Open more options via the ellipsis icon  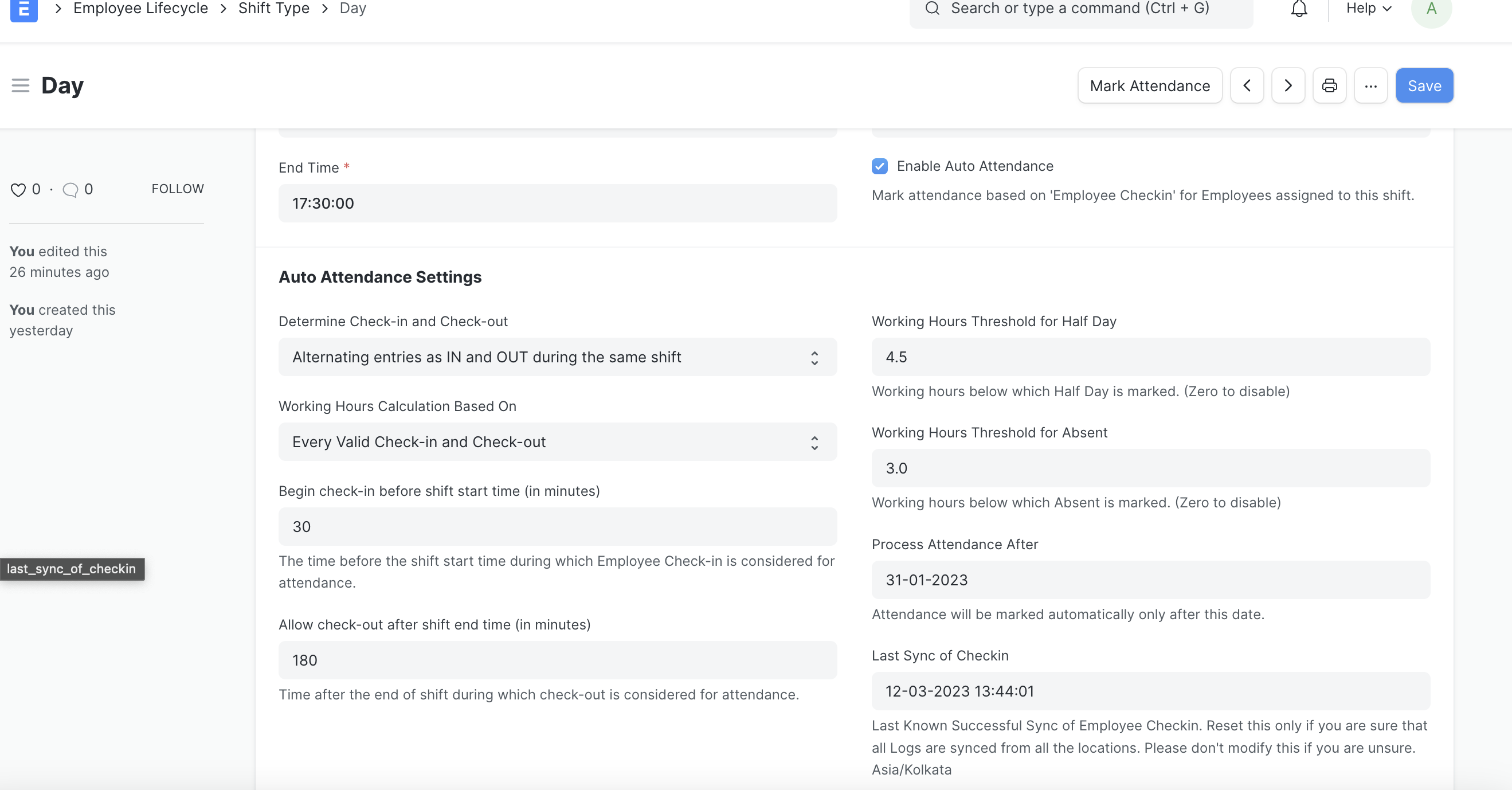1370,85
